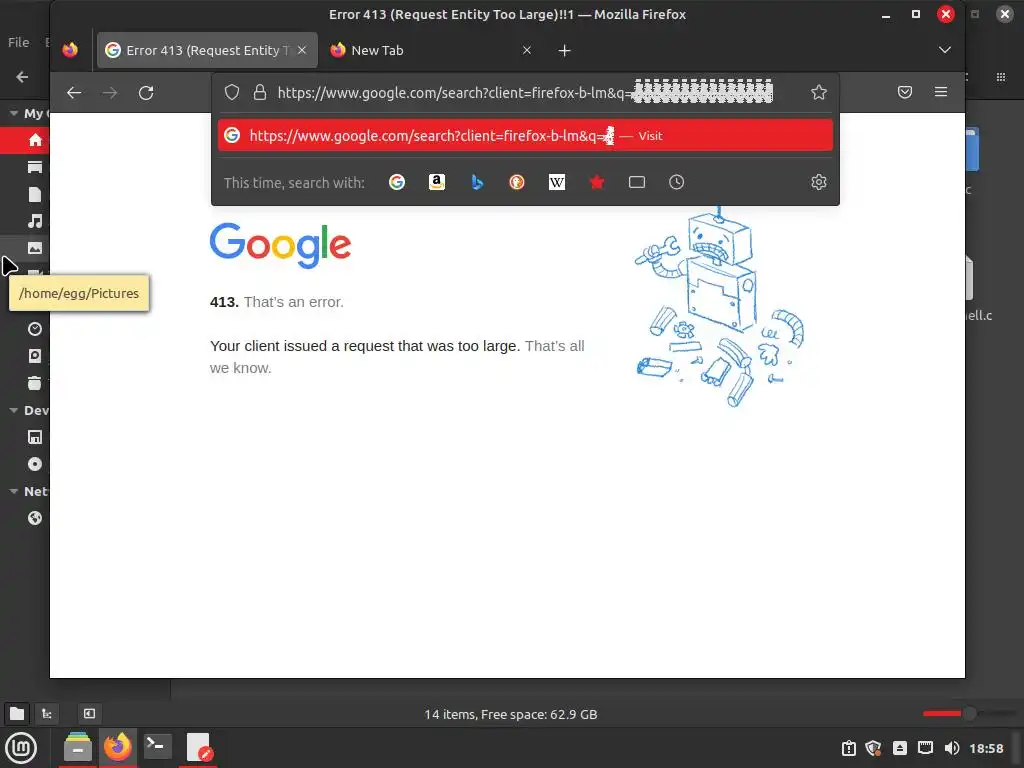1024x768 pixels.
Task: Click the clock showing 18:58
Action: (x=986, y=748)
